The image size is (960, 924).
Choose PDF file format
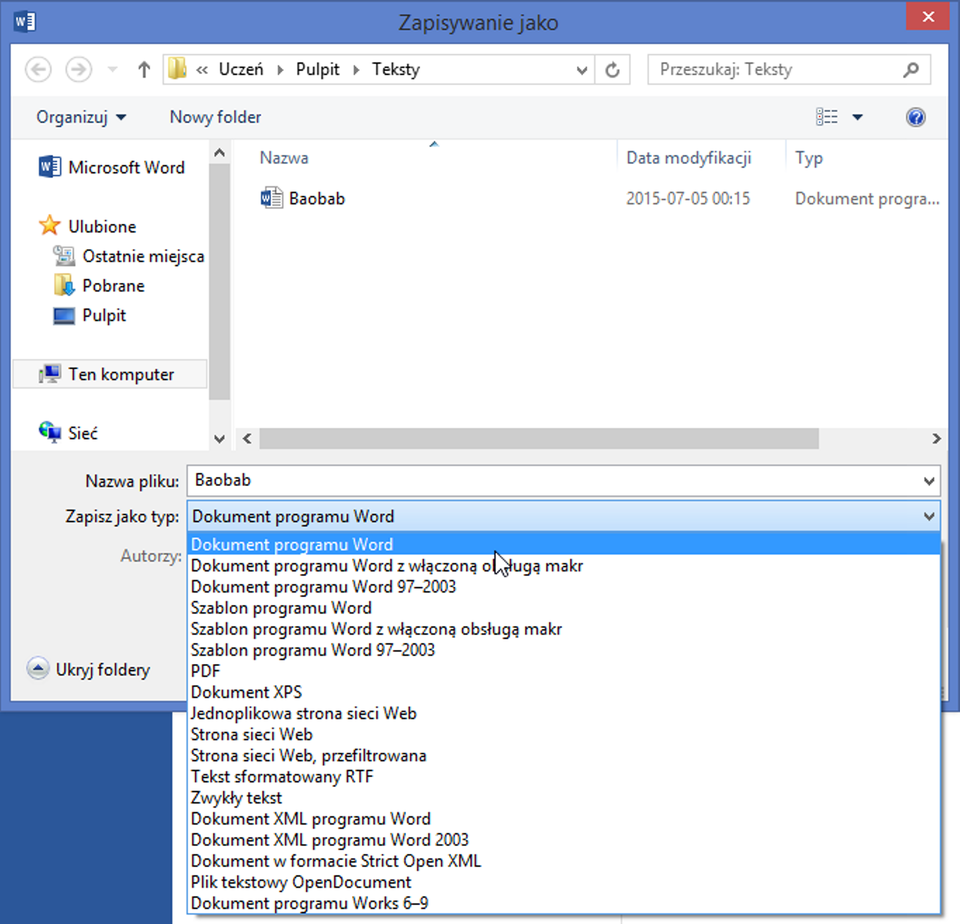pos(563,671)
